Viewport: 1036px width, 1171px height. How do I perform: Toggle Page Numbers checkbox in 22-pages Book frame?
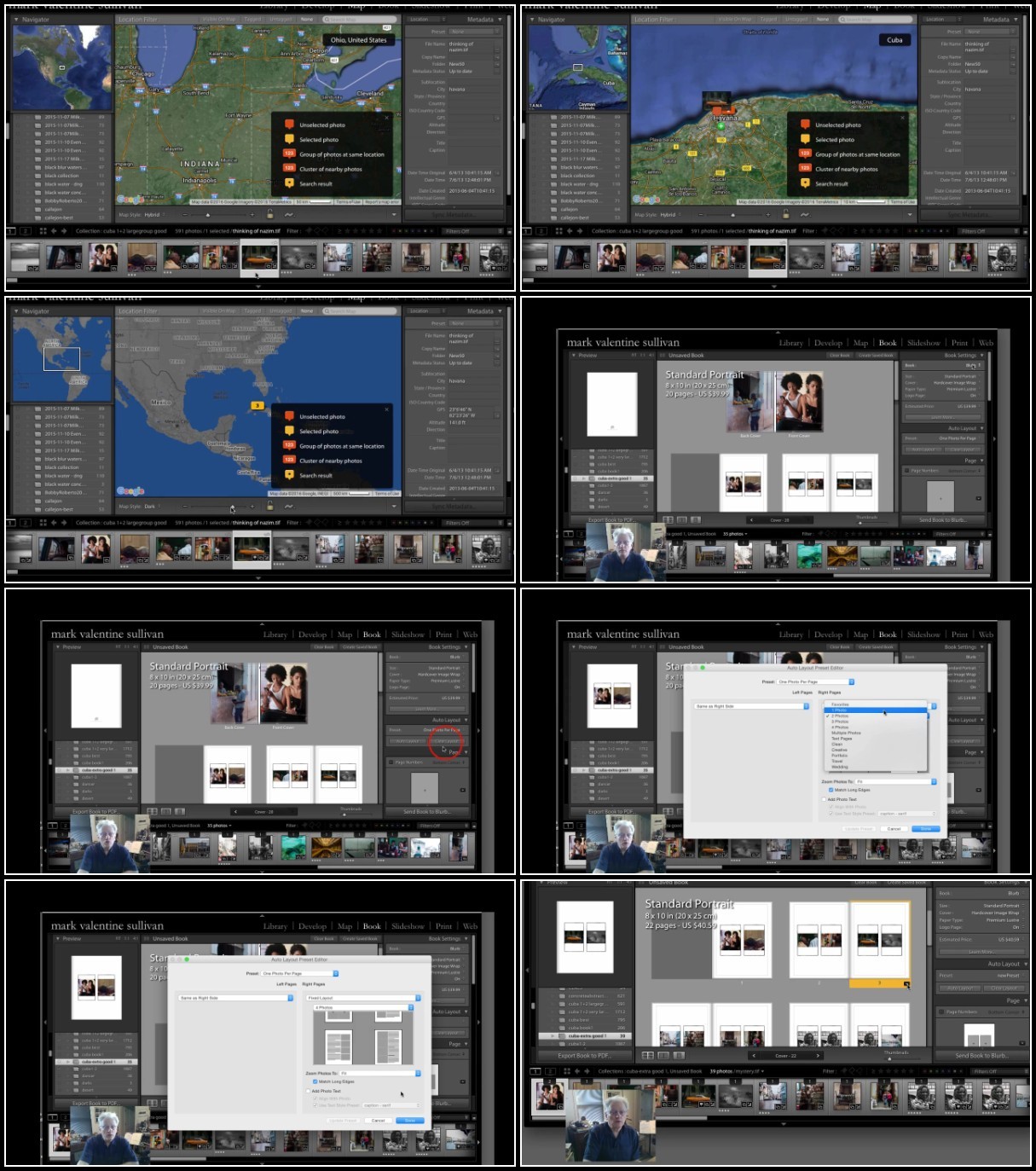pos(942,1012)
